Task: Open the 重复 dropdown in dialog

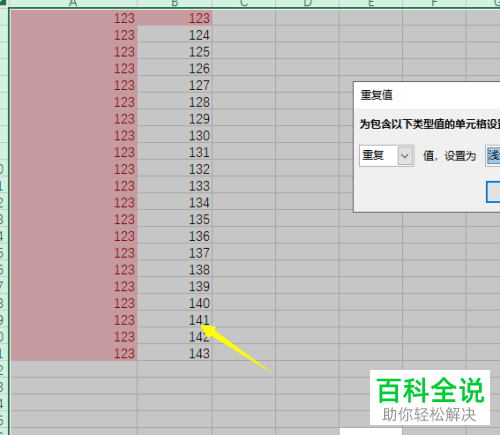Action: (x=387, y=155)
